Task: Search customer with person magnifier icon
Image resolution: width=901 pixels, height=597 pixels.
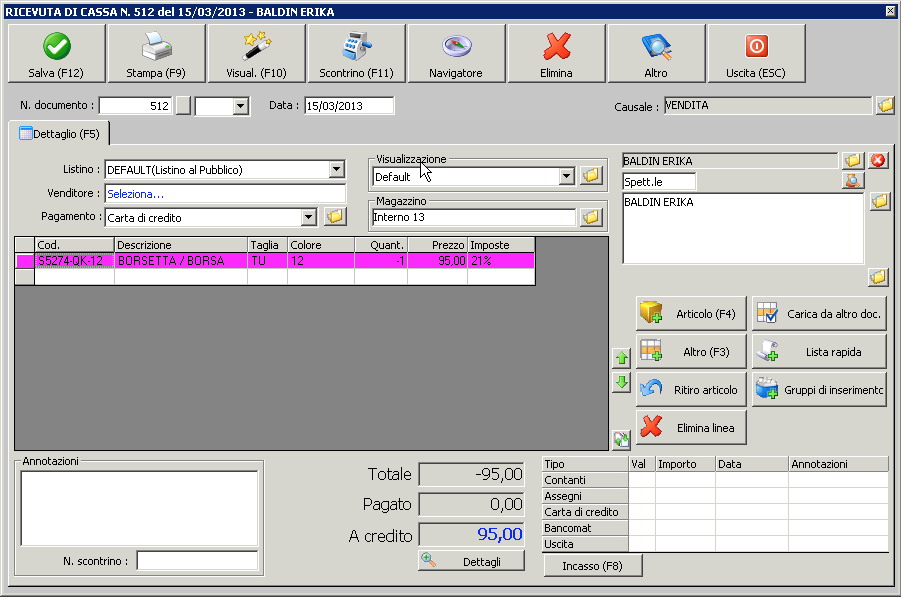Action: coord(853,181)
